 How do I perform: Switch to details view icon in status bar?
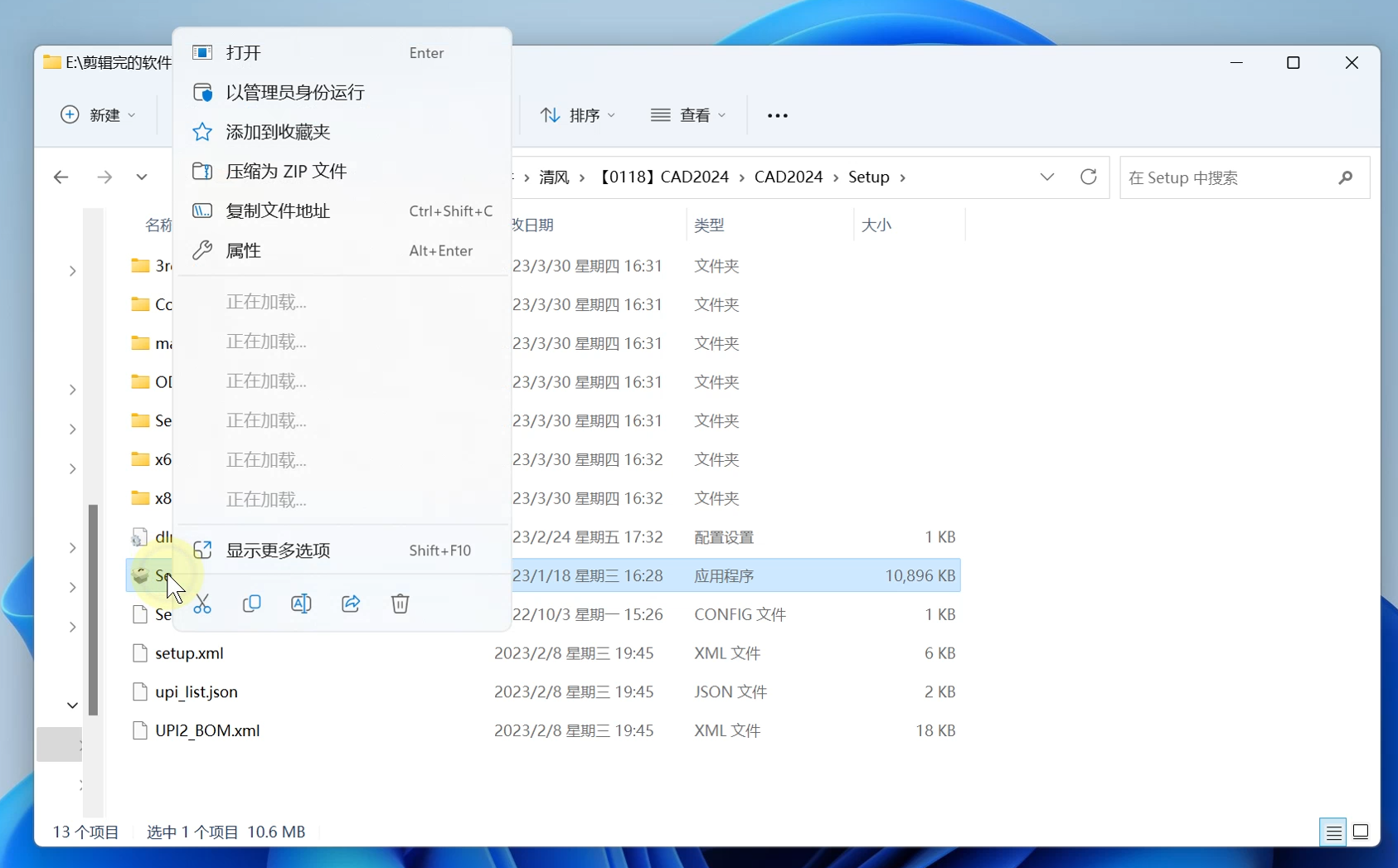1333,832
